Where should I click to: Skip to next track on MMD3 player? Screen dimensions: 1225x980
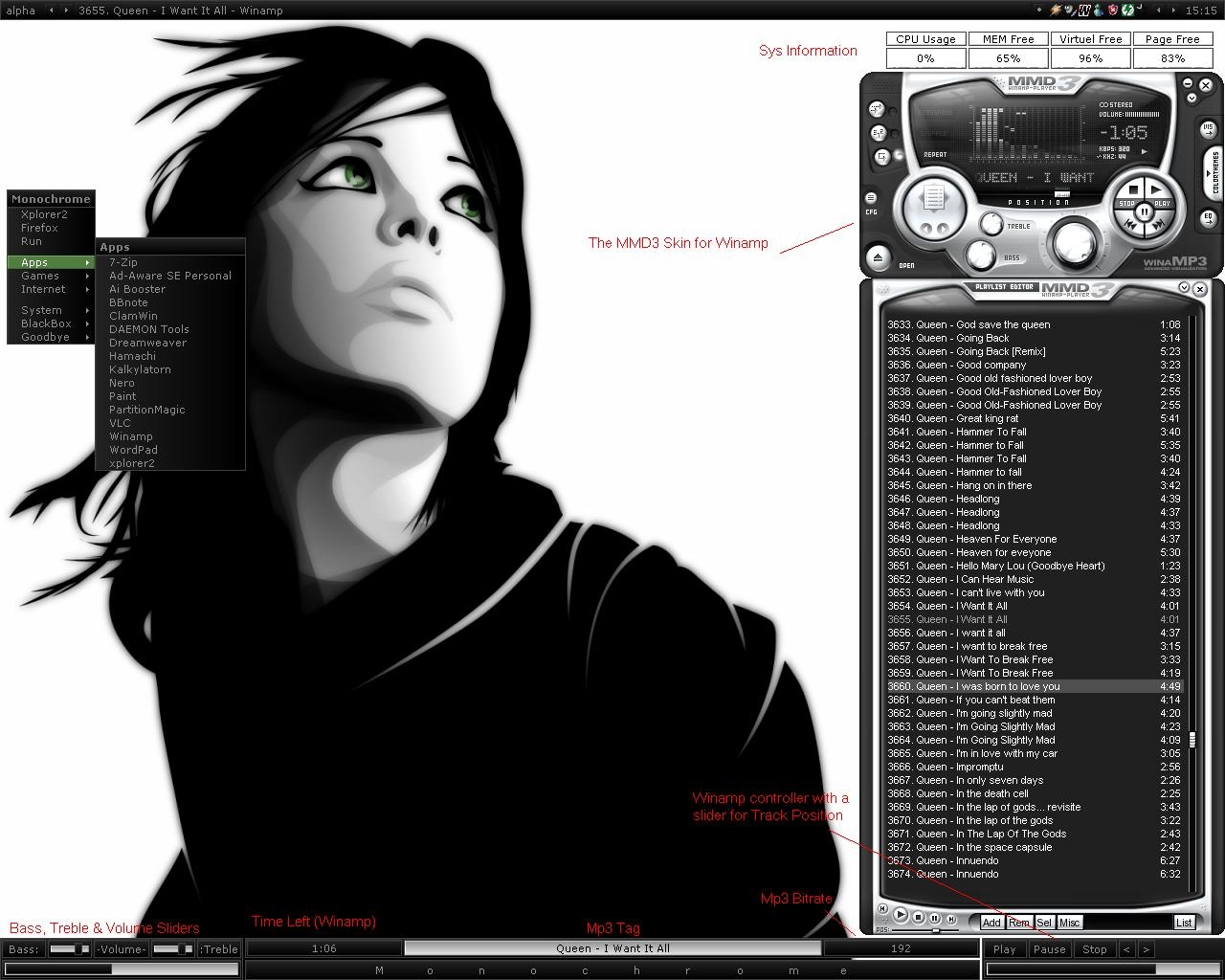(x=1157, y=224)
